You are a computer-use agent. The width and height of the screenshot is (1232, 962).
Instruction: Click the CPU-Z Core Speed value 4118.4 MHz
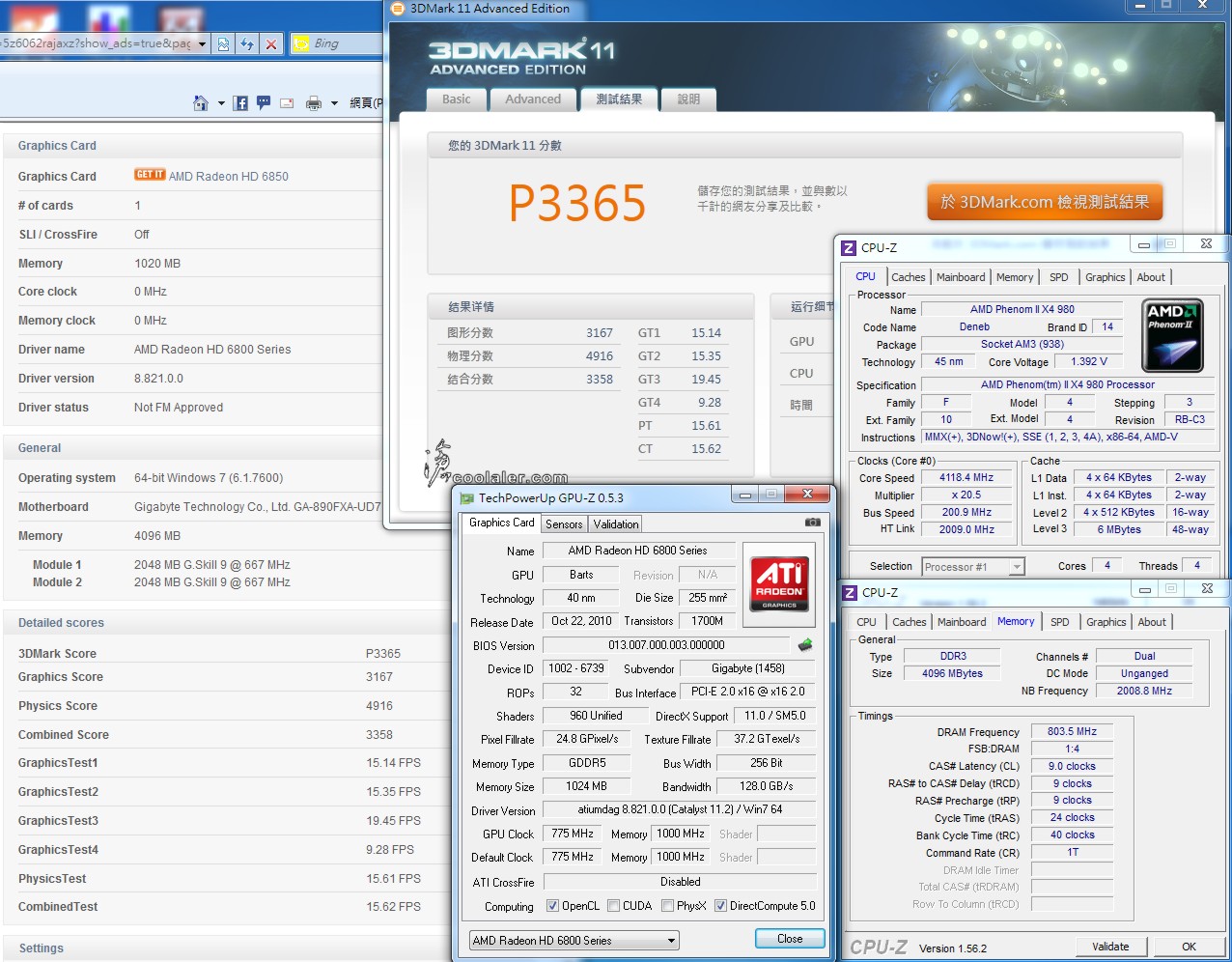(x=966, y=477)
